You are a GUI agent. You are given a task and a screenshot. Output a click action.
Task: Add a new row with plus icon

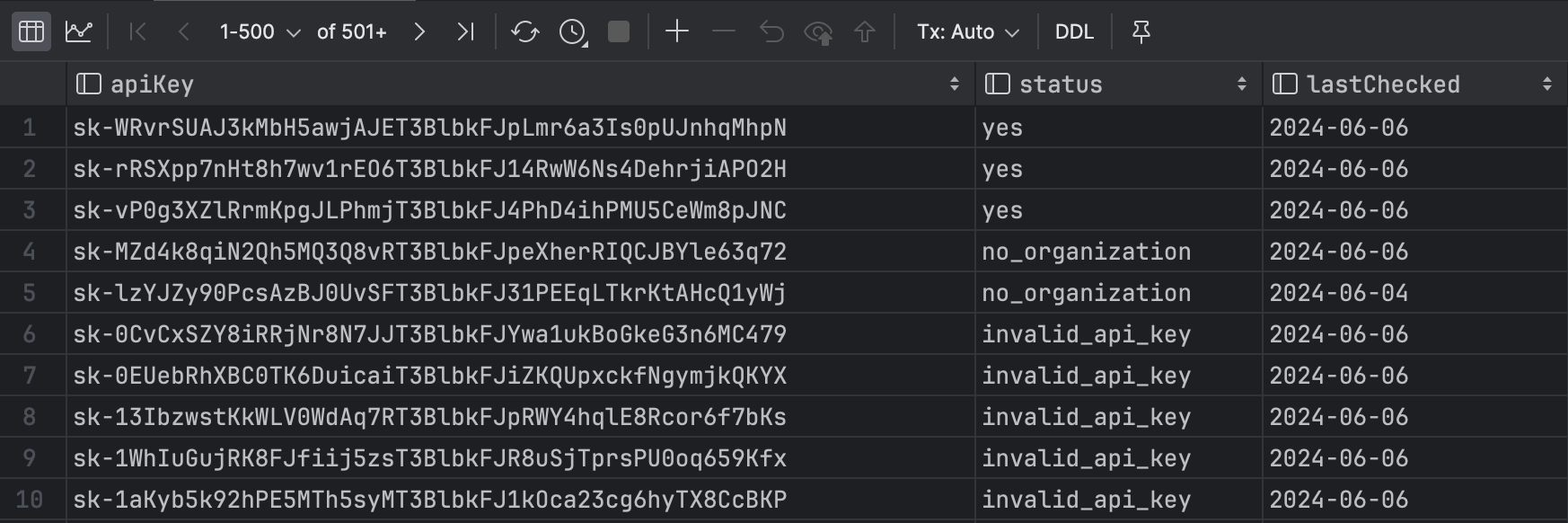(677, 32)
